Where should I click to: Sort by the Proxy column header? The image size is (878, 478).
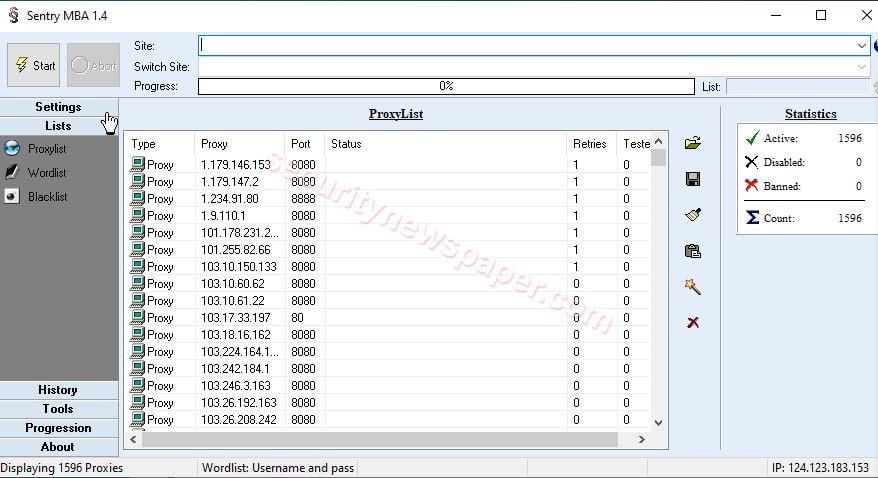(240, 144)
